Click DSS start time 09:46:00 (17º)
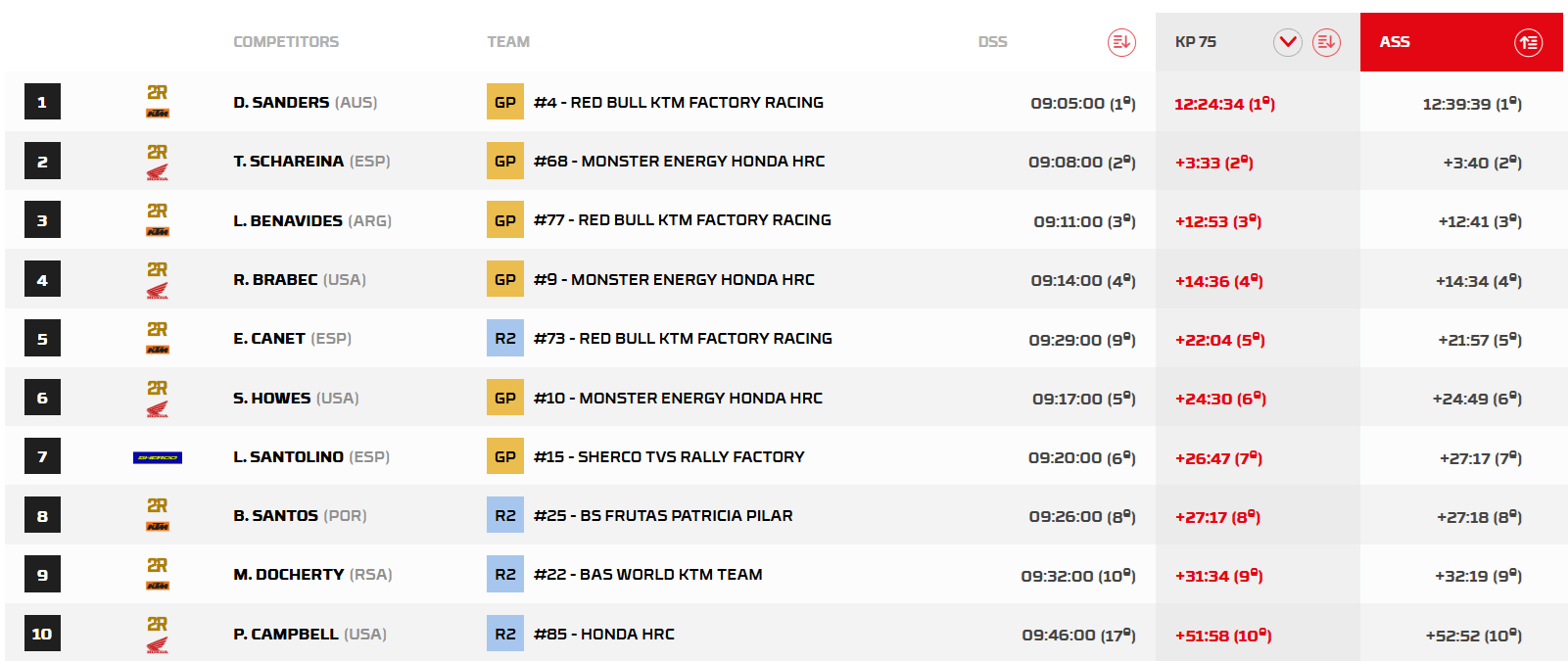This screenshot has width=1568, height=661. coord(1078,635)
